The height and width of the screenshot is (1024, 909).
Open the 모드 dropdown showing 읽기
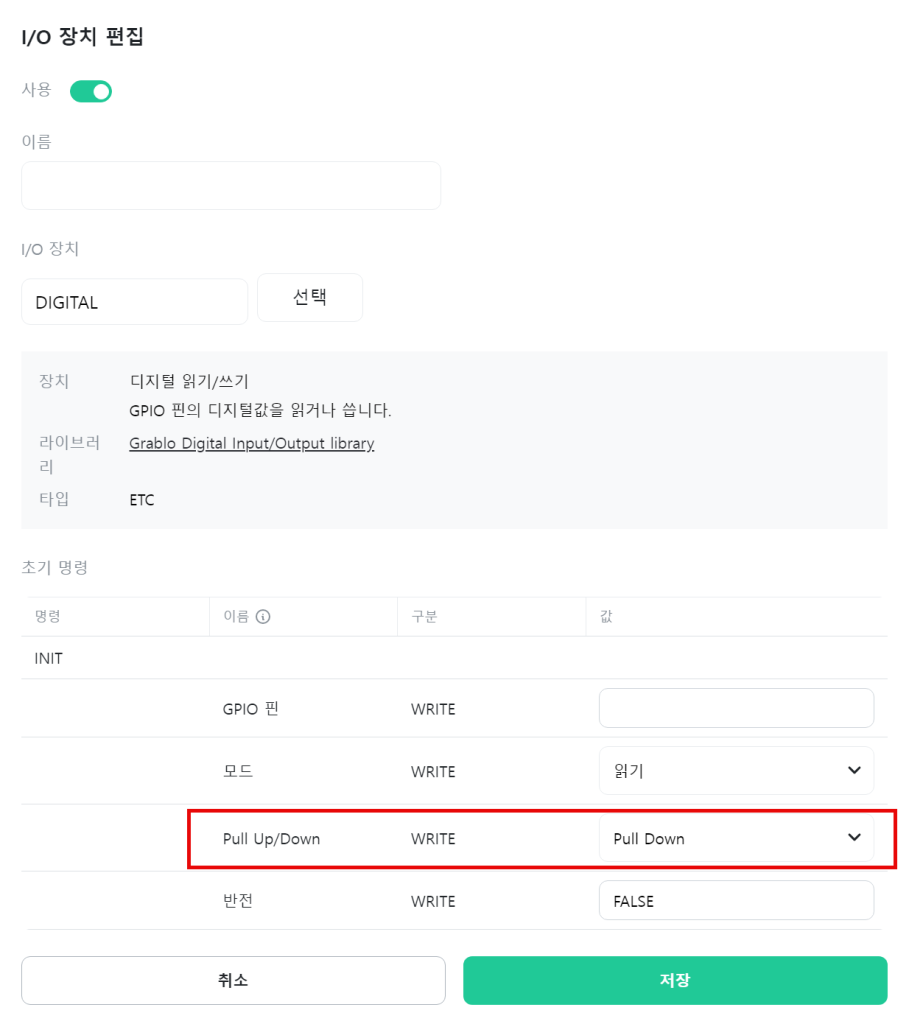point(736,771)
